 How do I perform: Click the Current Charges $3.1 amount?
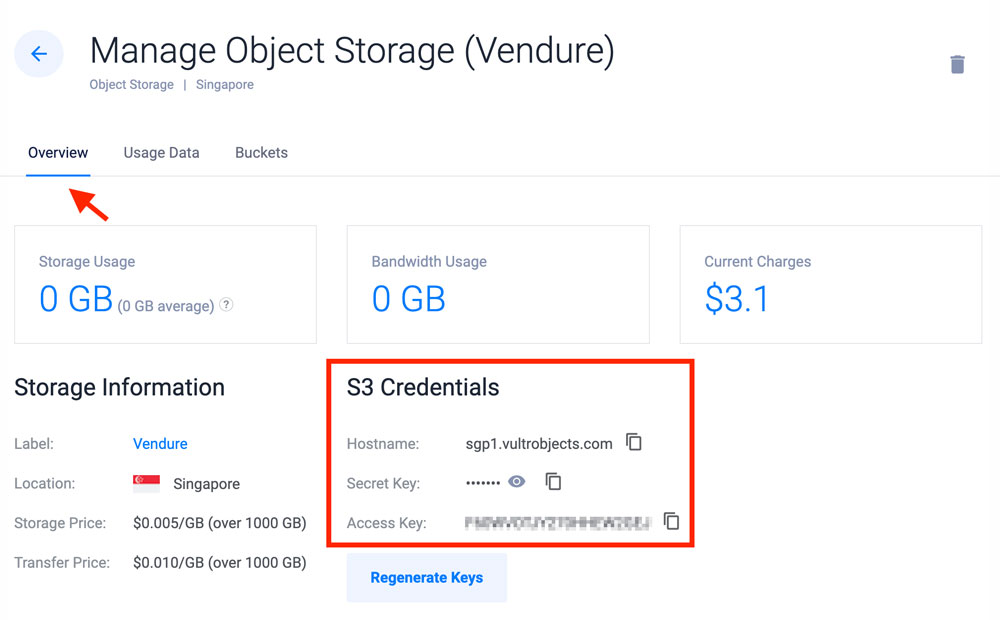(x=736, y=299)
